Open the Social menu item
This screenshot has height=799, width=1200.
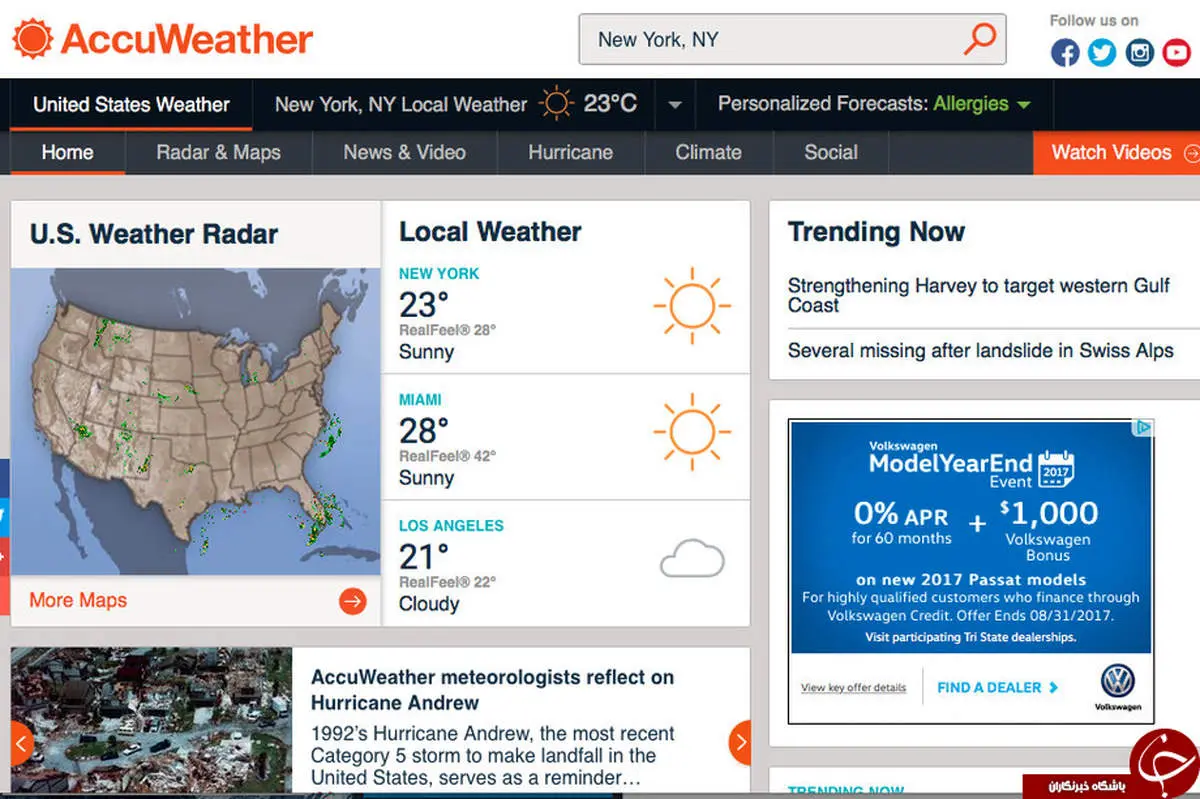(831, 153)
